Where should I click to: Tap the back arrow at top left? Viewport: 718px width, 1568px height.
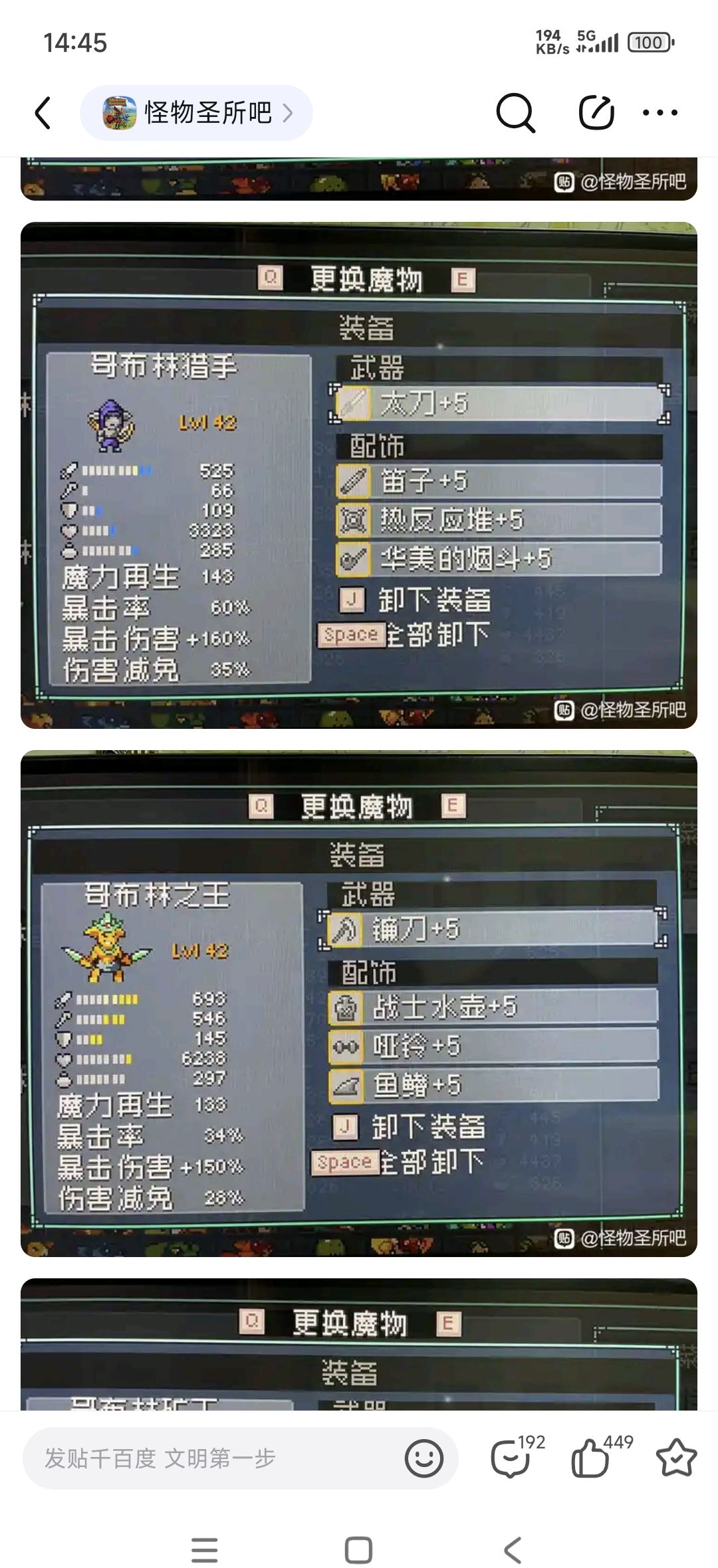coord(43,112)
